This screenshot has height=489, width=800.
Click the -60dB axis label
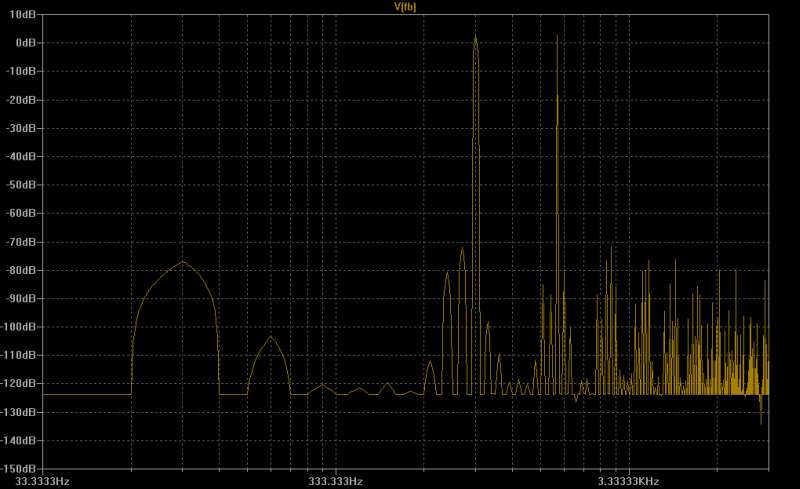[21, 213]
